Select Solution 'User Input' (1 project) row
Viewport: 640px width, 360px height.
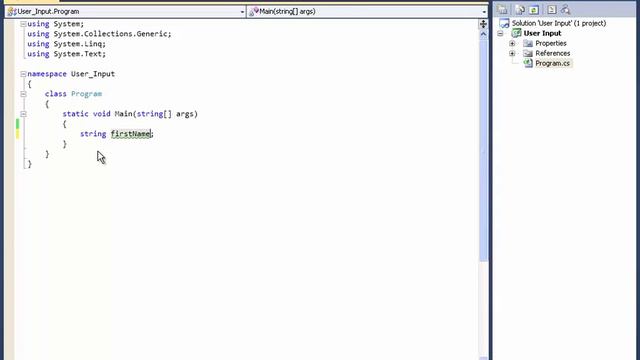pyautogui.click(x=559, y=23)
